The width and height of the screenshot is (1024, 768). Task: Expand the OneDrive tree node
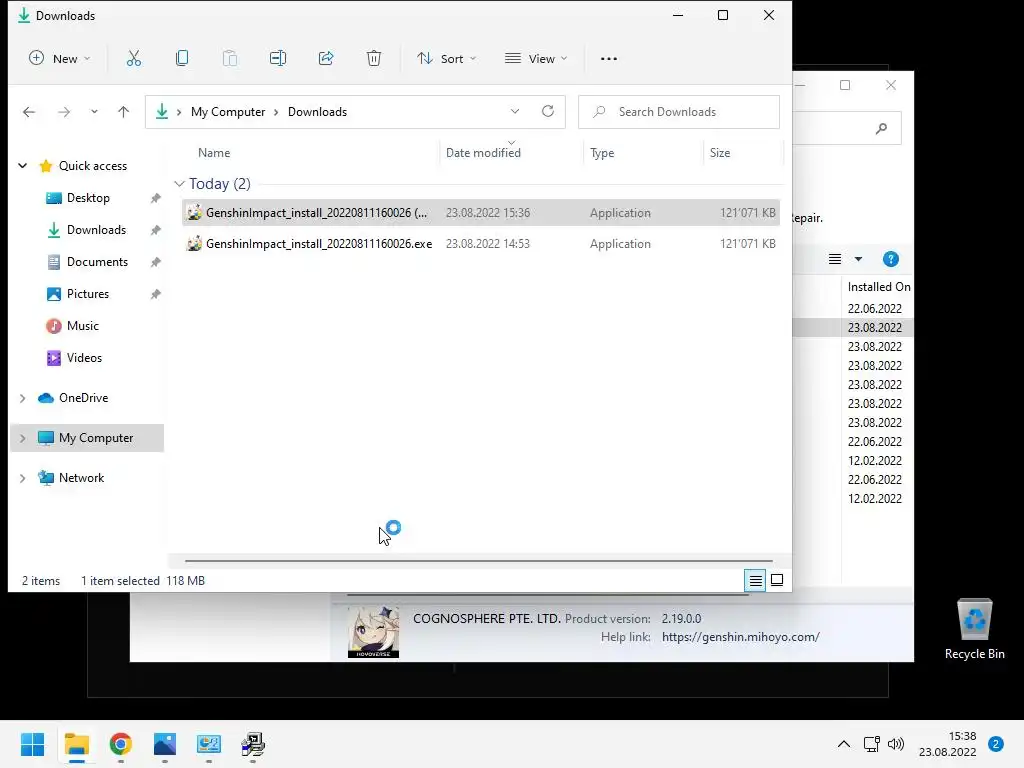tap(23, 398)
